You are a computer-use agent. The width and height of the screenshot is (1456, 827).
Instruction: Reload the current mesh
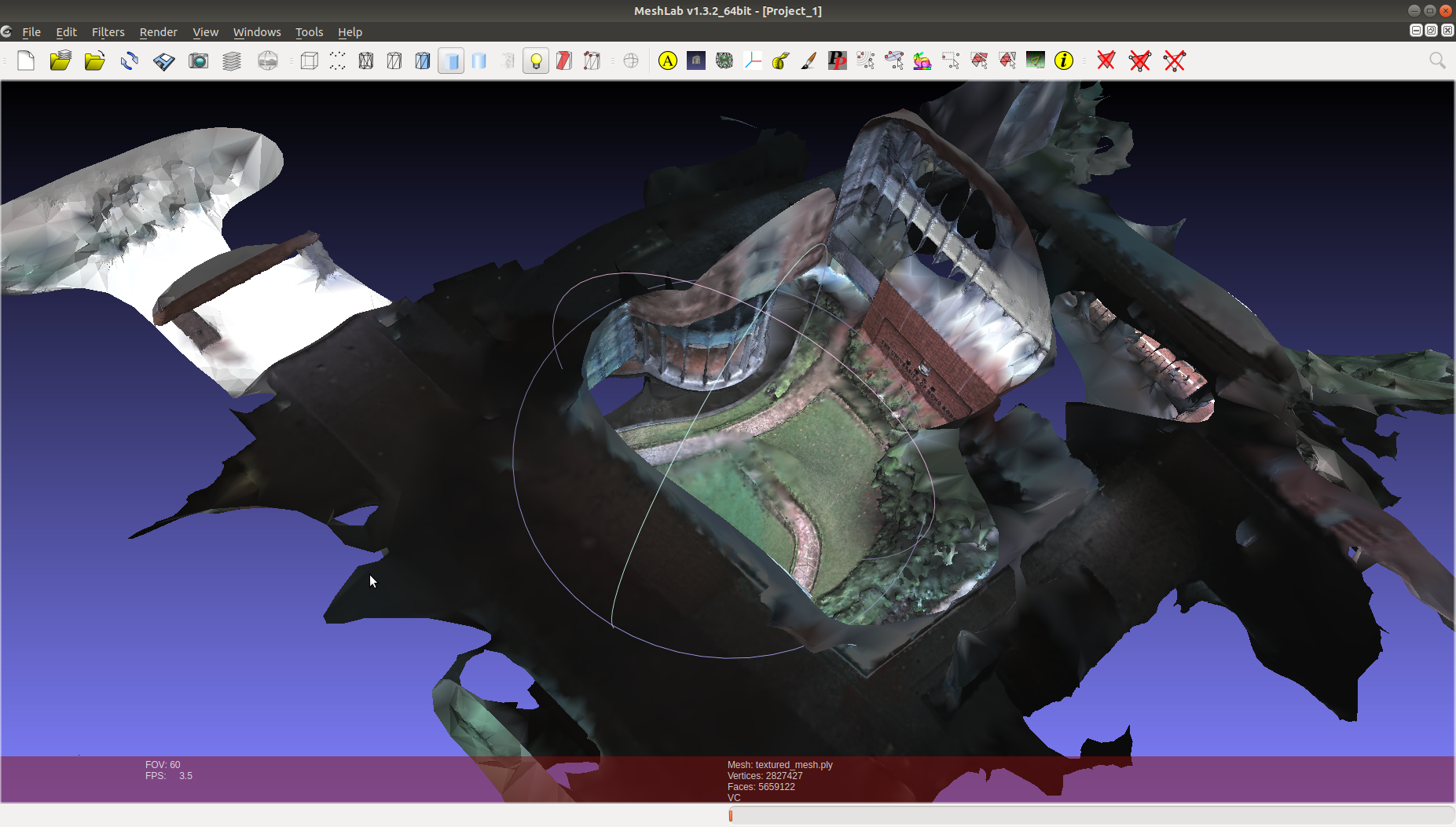[x=128, y=60]
